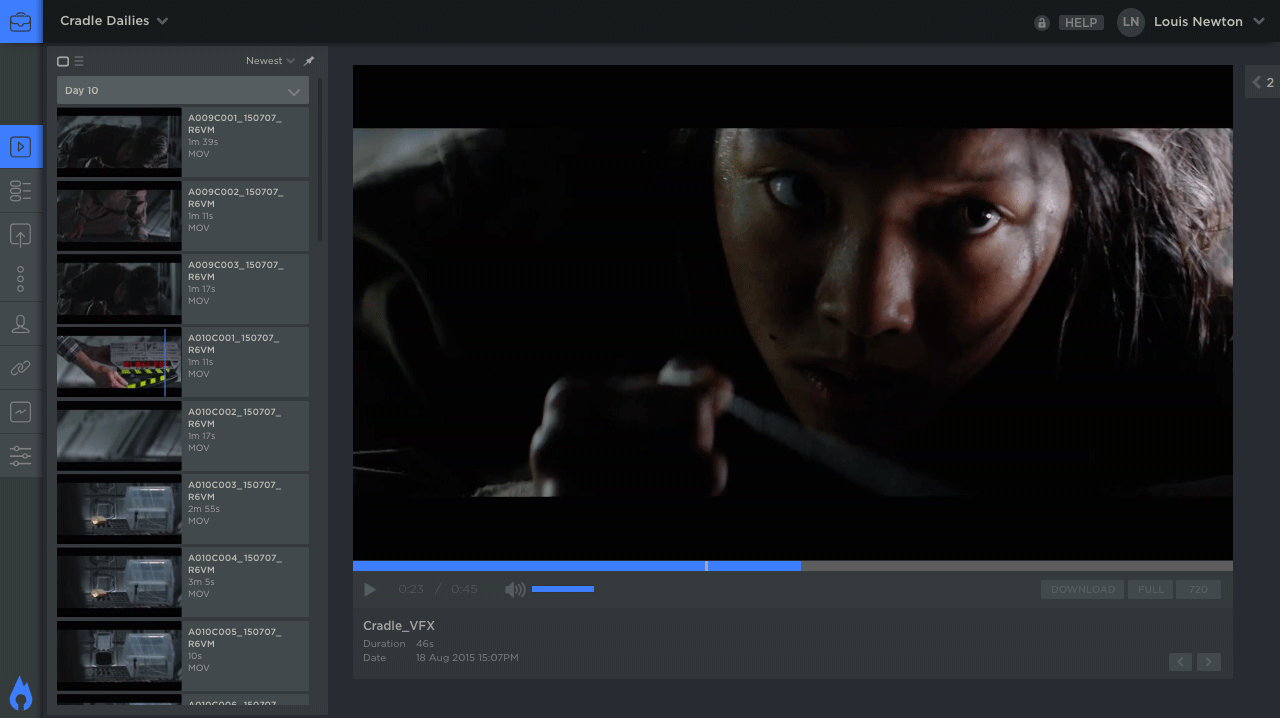
Task: Mute audio with the speaker icon
Action: click(514, 590)
